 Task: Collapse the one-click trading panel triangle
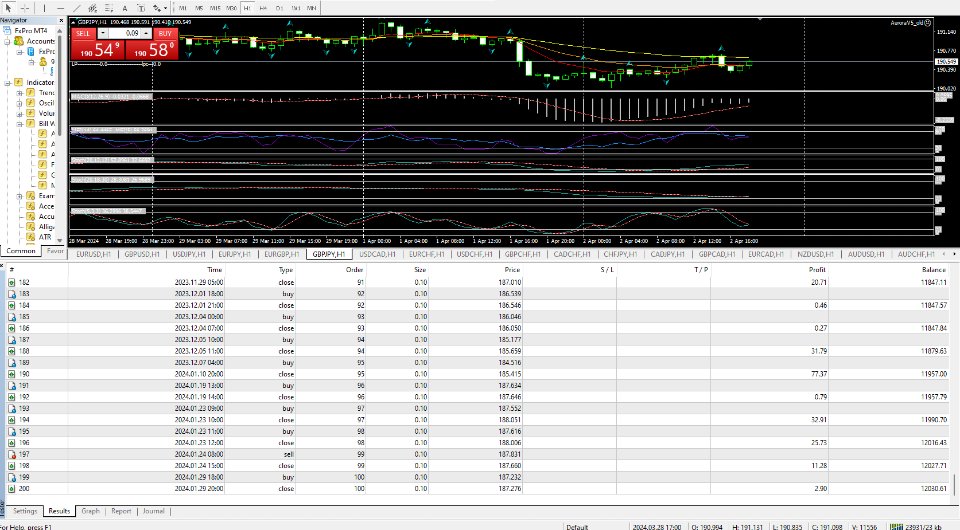73,22
